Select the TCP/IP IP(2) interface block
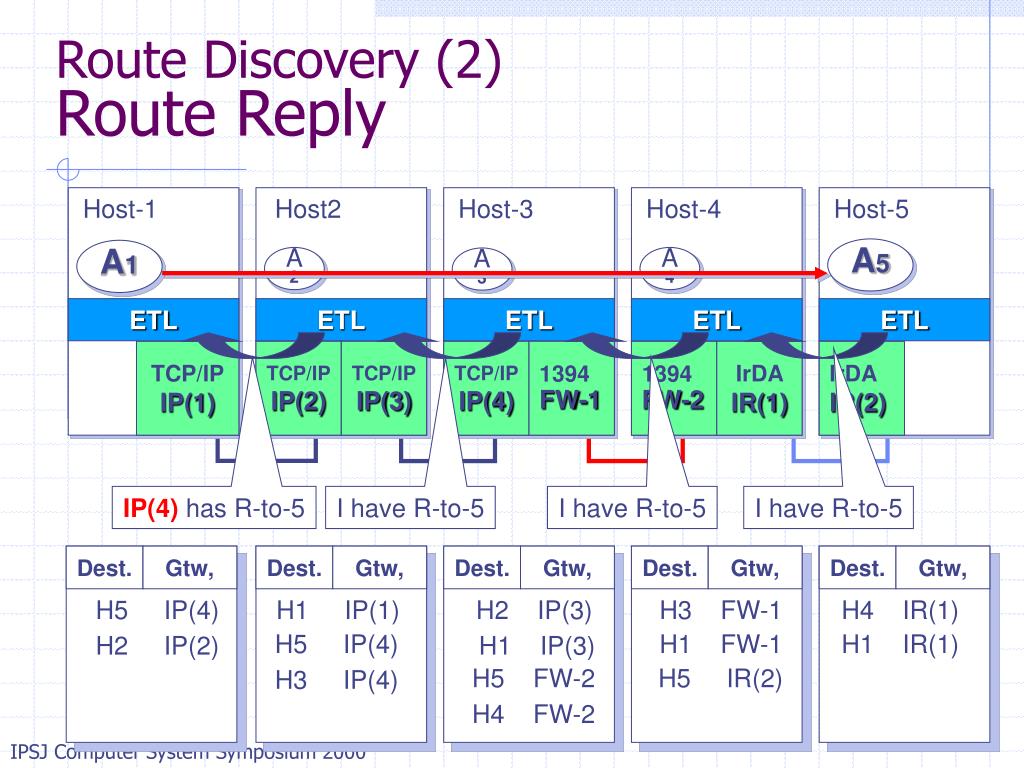Image resolution: width=1024 pixels, height=768 pixels. [x=298, y=388]
